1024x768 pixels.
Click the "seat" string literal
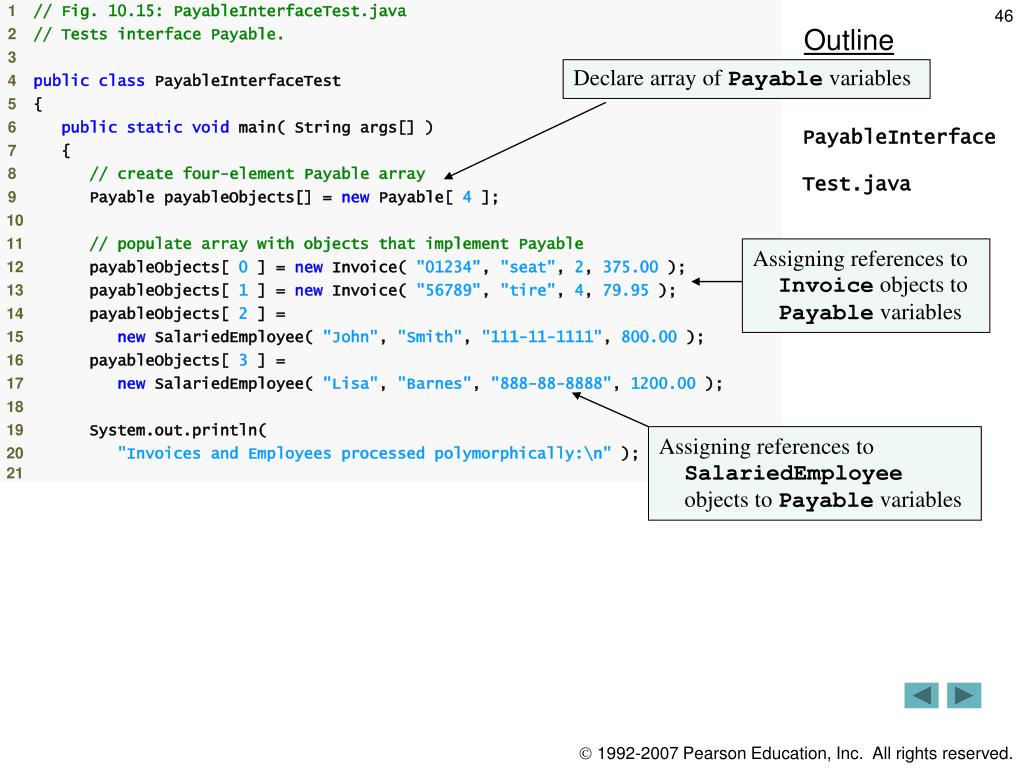[528, 267]
